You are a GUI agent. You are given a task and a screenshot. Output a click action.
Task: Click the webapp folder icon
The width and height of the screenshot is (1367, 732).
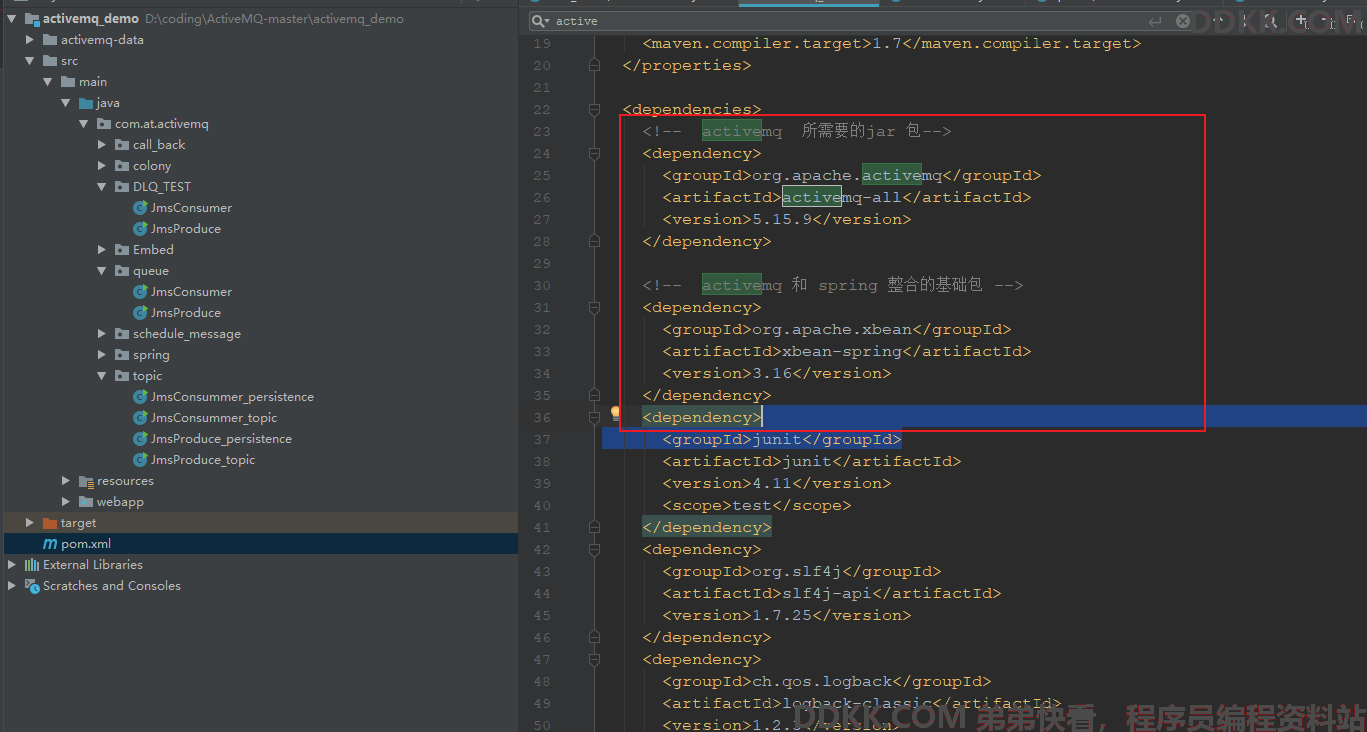pos(87,502)
